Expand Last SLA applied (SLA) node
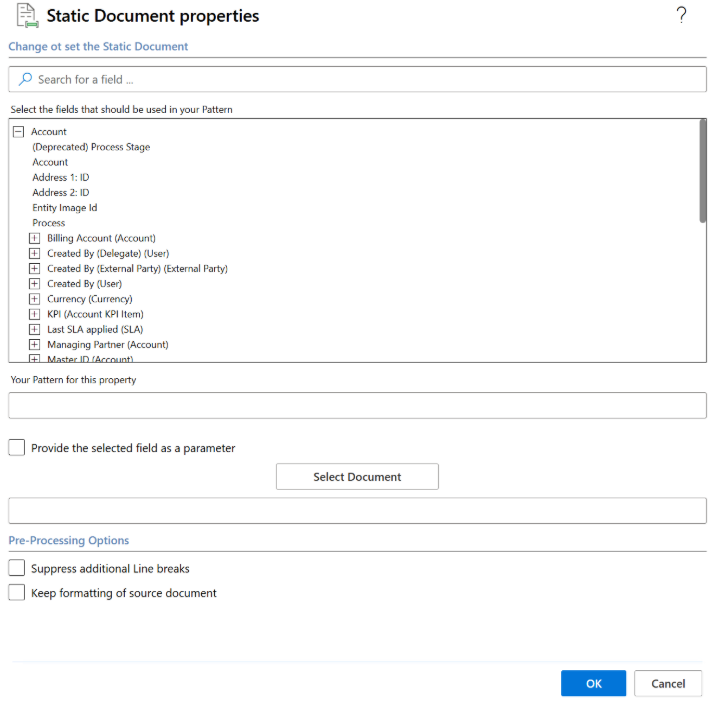The width and height of the screenshot is (712, 703). (x=35, y=329)
